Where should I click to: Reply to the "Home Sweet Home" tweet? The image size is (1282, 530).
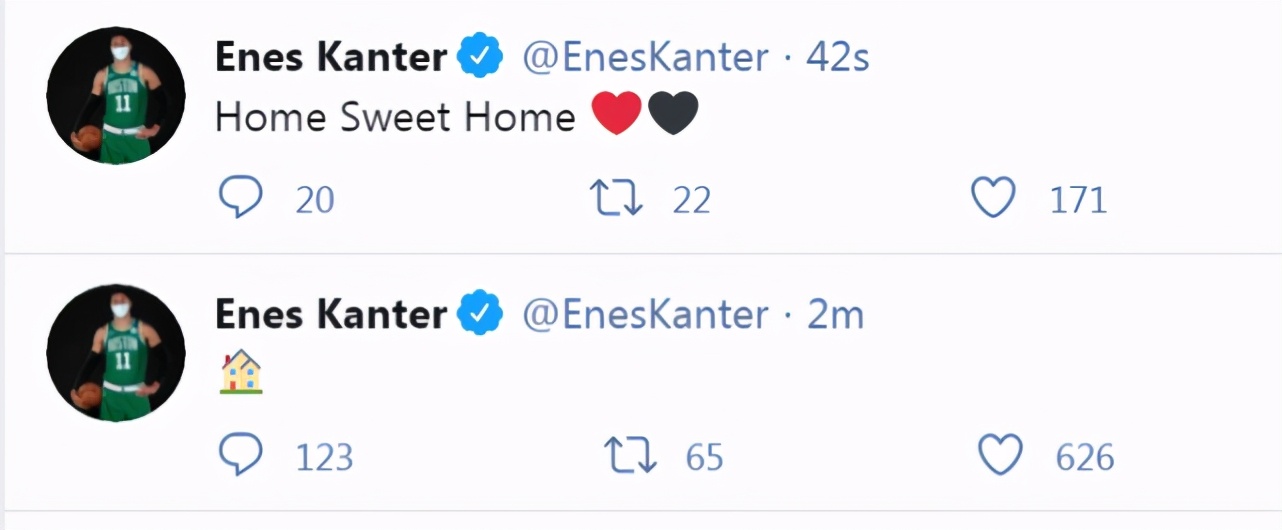point(240,198)
